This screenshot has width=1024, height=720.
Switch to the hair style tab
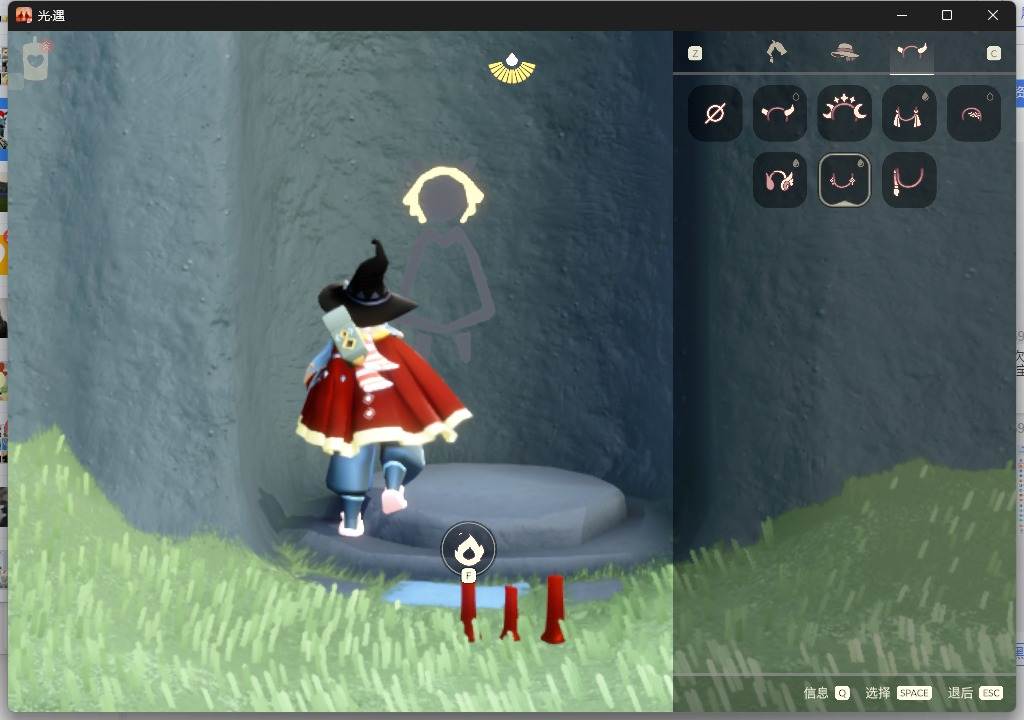pyautogui.click(x=776, y=52)
